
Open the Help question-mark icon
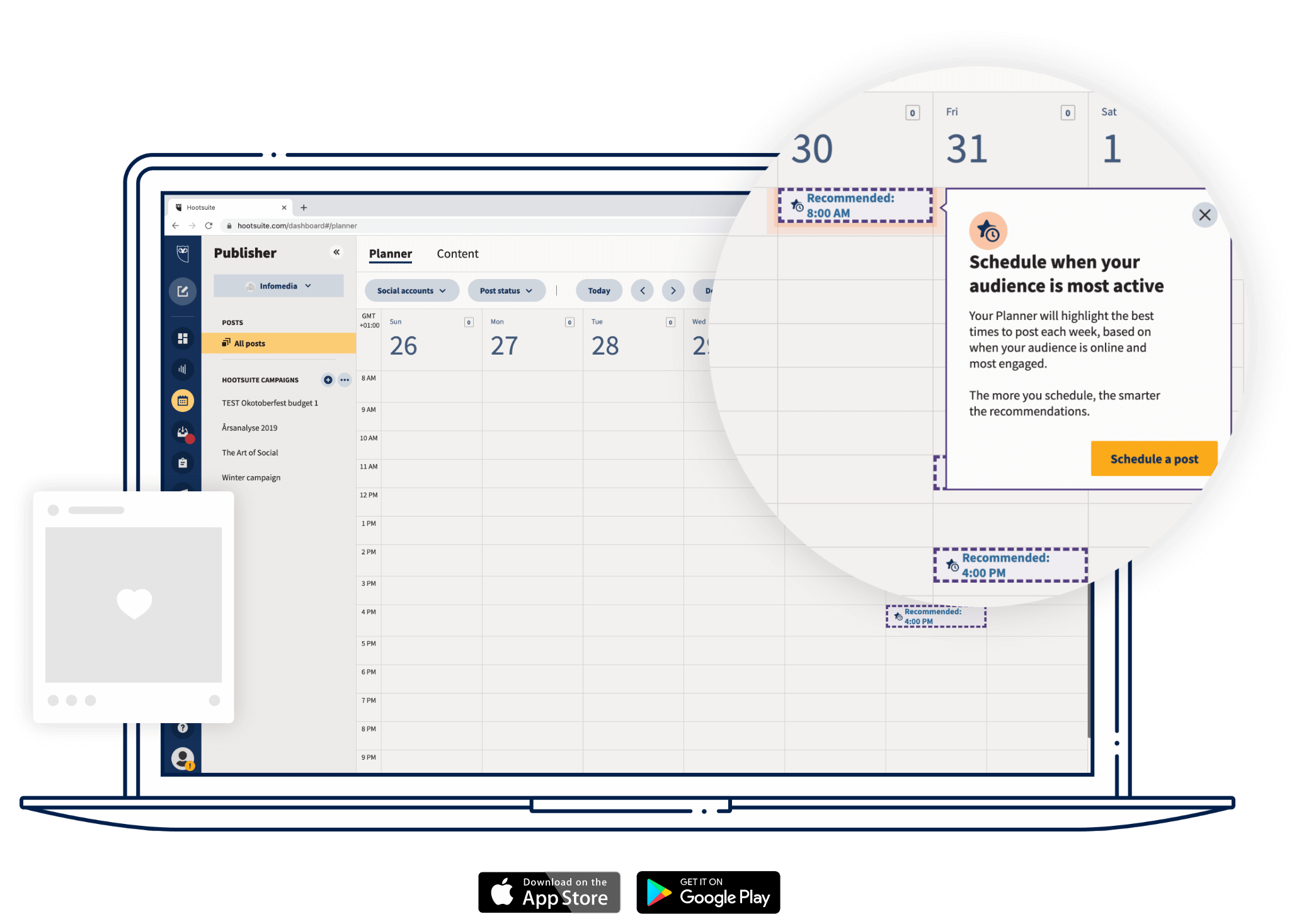(183, 727)
